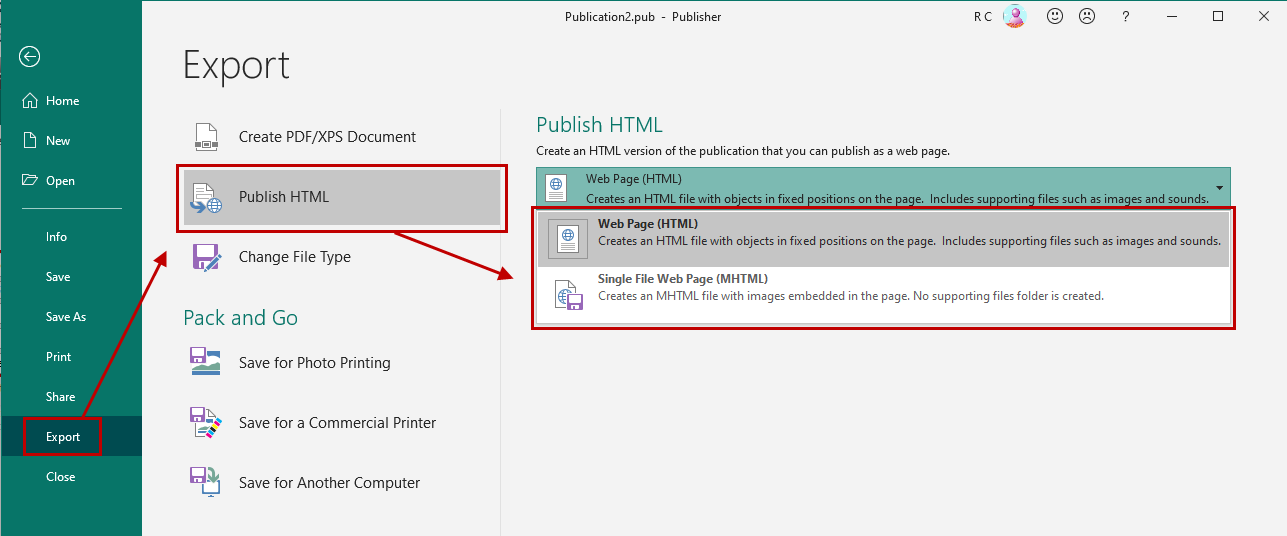This screenshot has height=536, width=1287.
Task: Open the Share page in sidebar
Action: click(61, 397)
